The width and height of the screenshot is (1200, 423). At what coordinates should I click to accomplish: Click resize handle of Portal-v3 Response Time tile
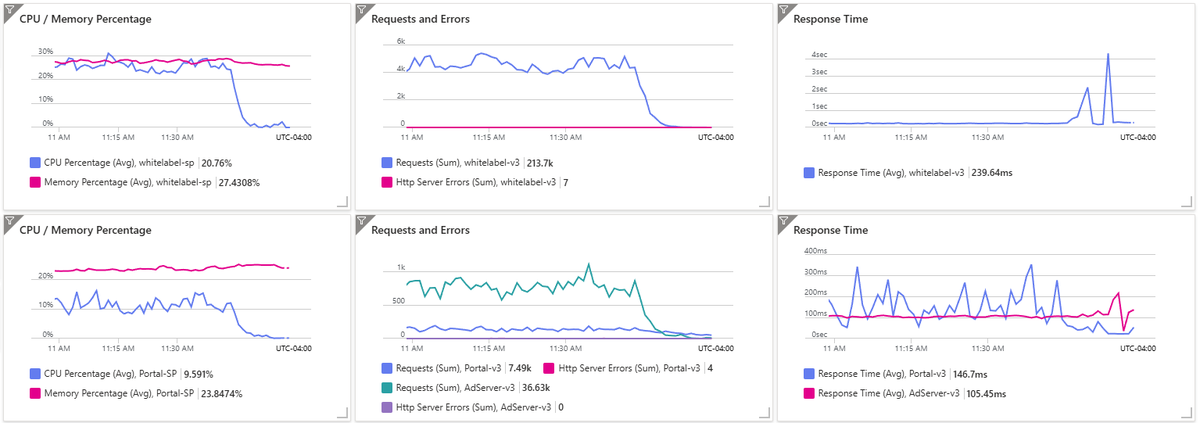pos(1186,413)
